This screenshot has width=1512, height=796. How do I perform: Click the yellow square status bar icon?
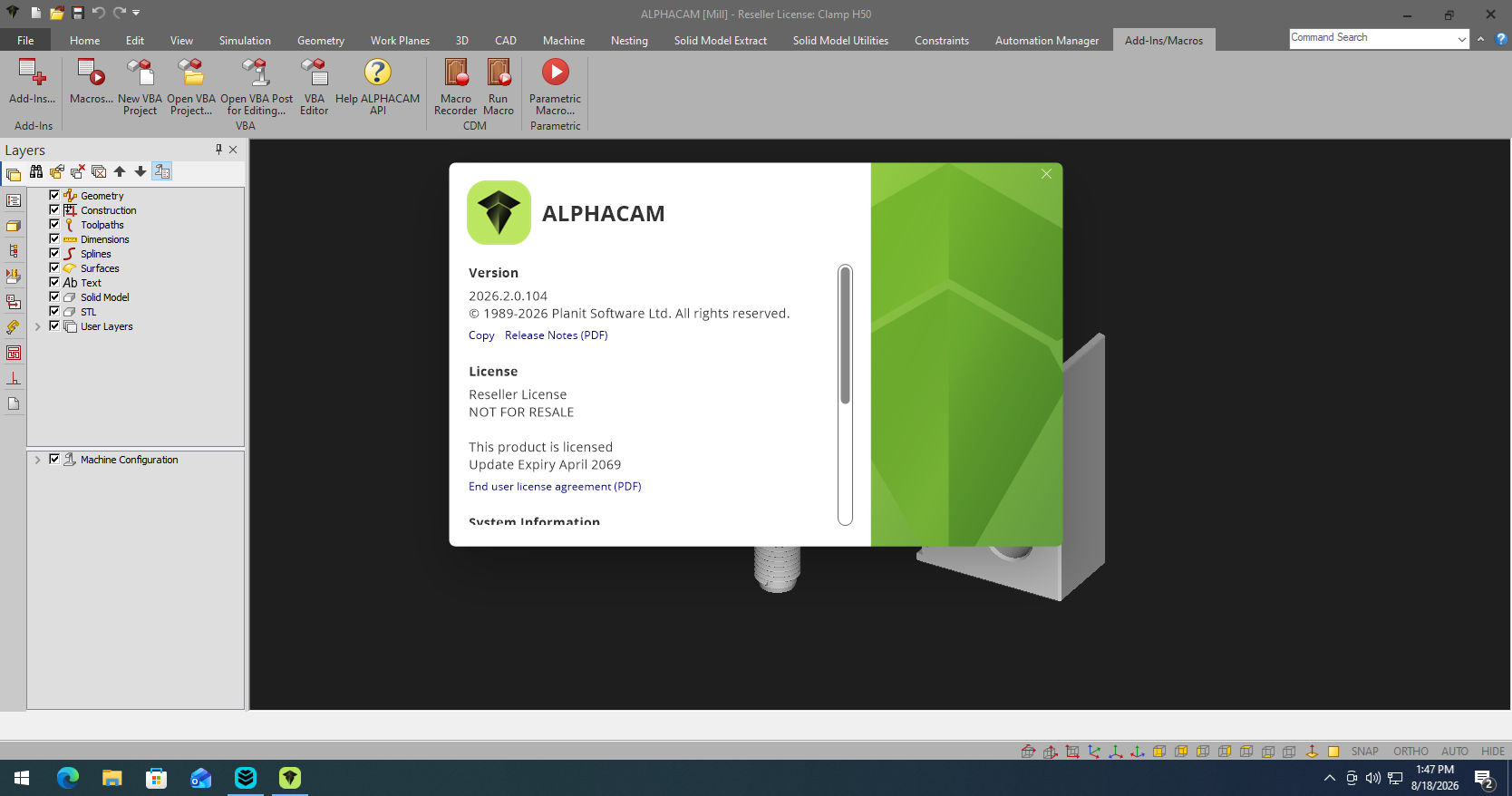[1333, 752]
